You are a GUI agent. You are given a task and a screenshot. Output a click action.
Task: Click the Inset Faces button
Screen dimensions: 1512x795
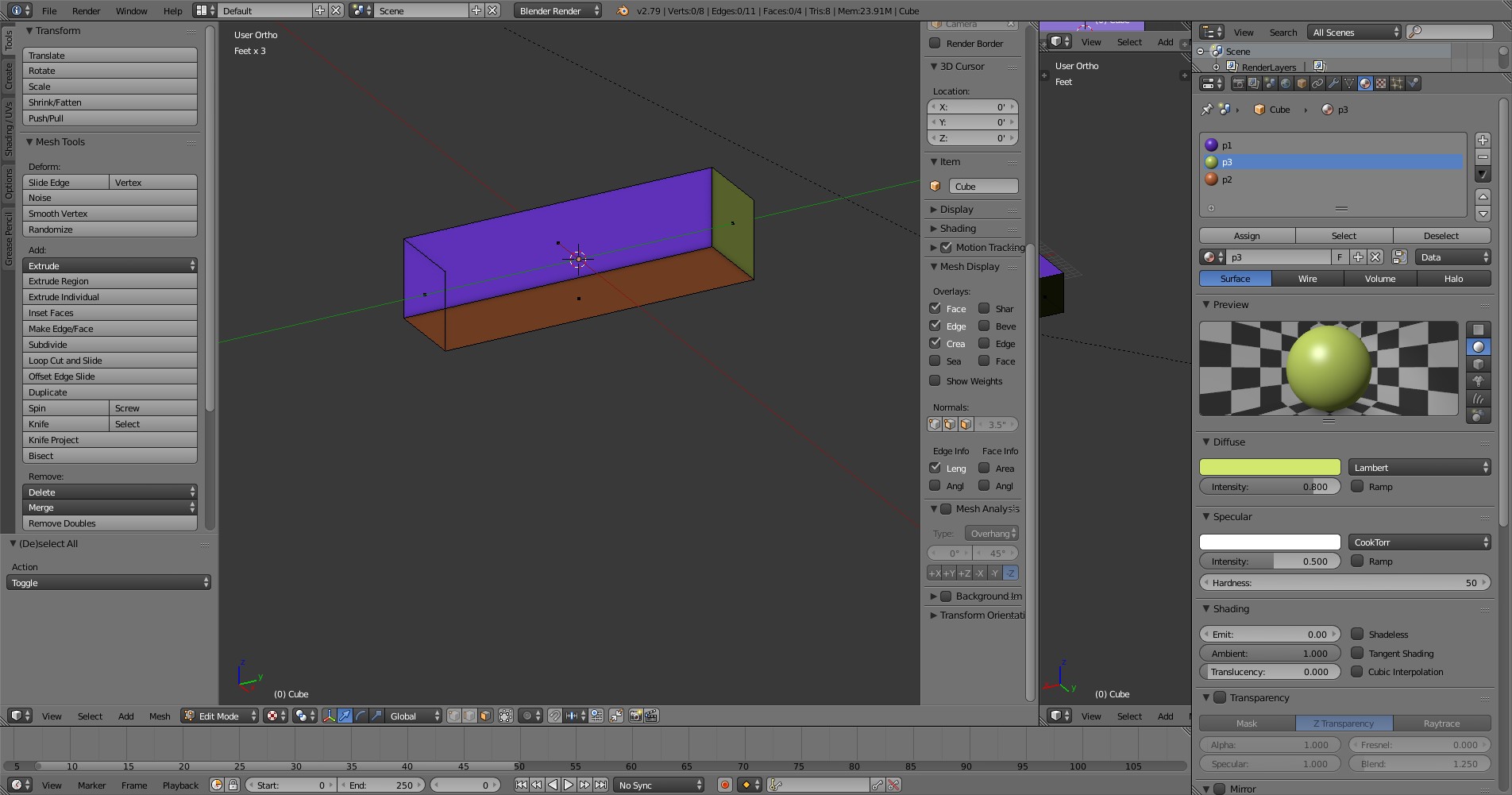(x=110, y=313)
